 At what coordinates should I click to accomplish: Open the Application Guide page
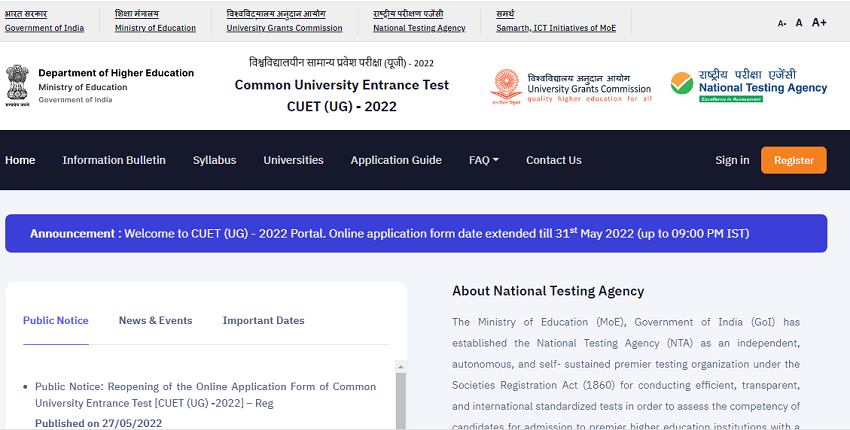(x=396, y=160)
